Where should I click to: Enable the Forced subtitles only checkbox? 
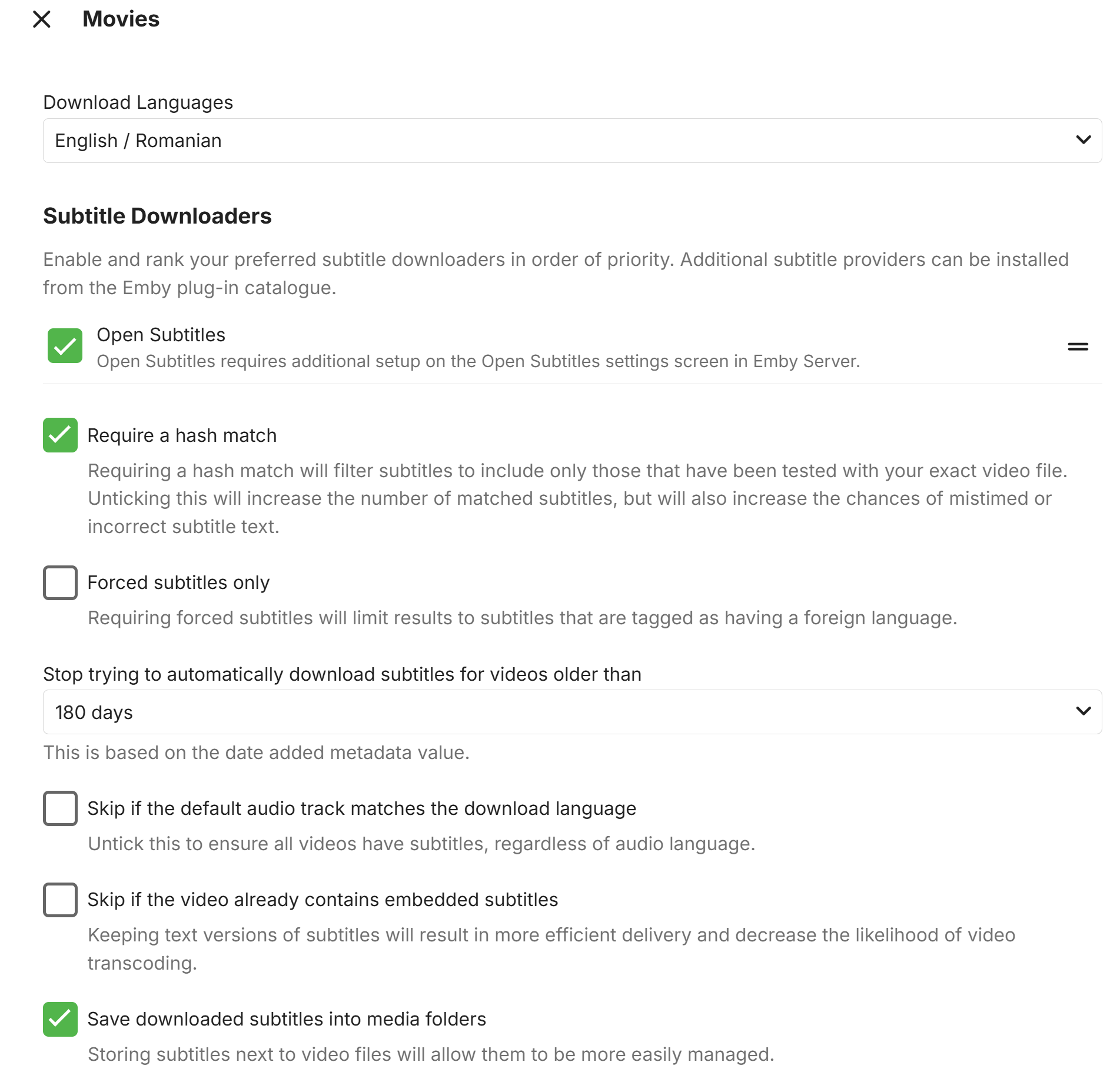pyautogui.click(x=60, y=582)
